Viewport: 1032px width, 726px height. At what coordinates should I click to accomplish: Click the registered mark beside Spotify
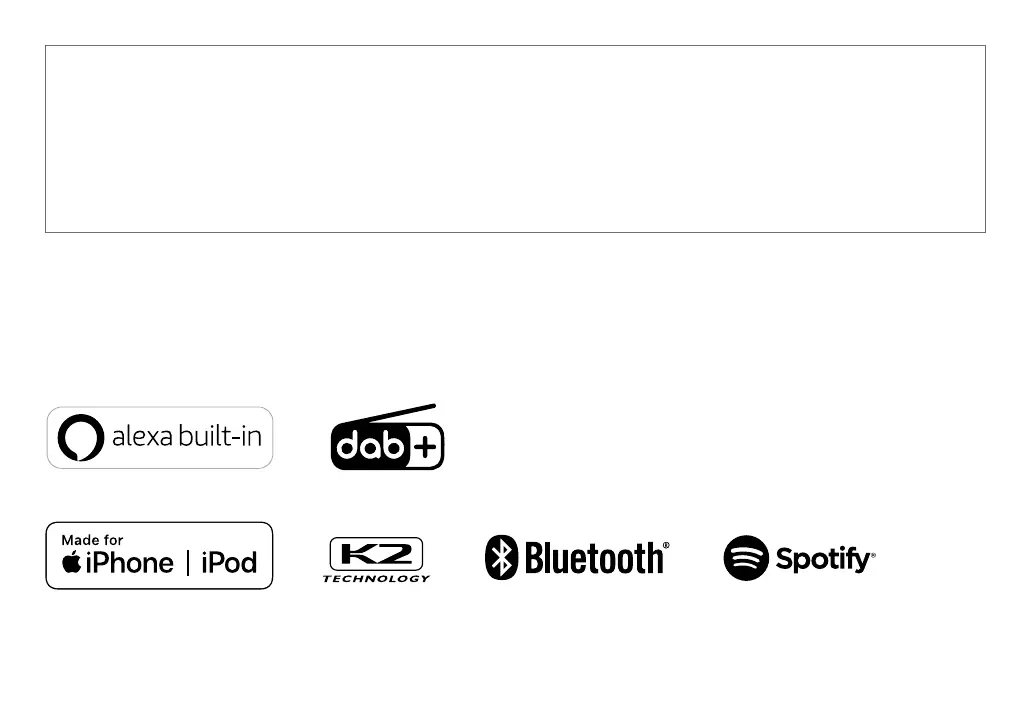point(873,556)
